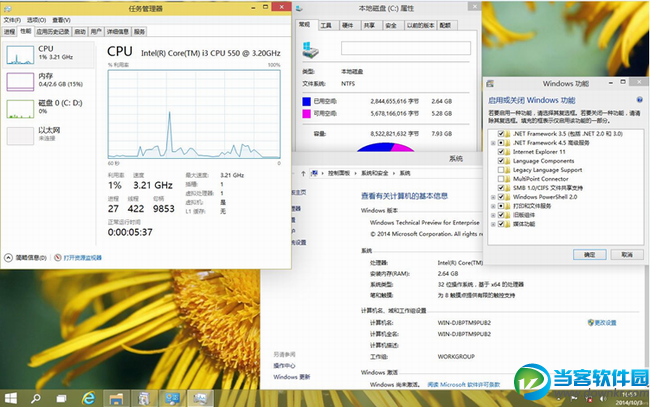The image size is (650, 407).
Task: Click chevron after 系统和安全 in breadcrumb
Action: pos(393,173)
